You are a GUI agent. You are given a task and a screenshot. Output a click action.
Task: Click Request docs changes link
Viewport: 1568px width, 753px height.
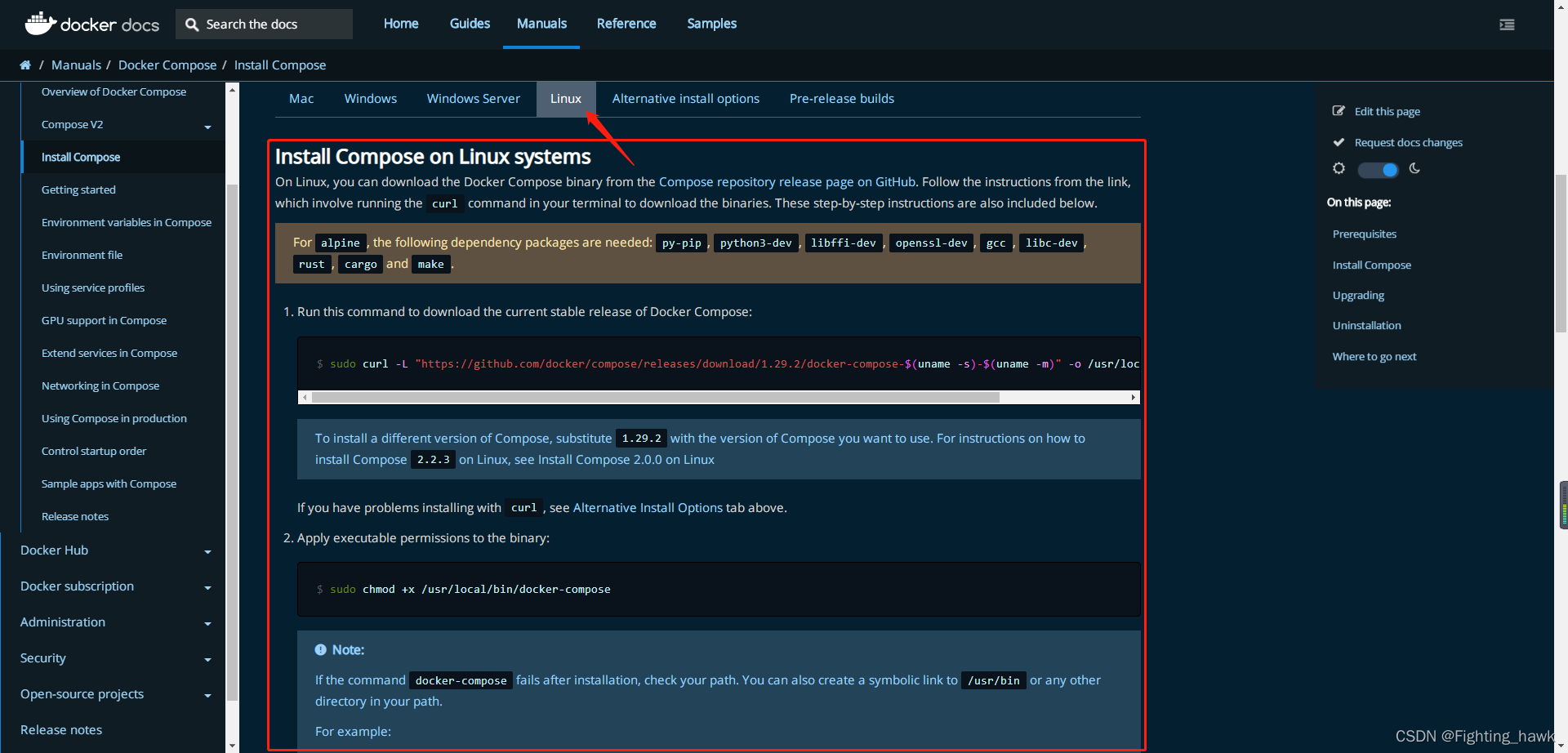pos(1409,142)
